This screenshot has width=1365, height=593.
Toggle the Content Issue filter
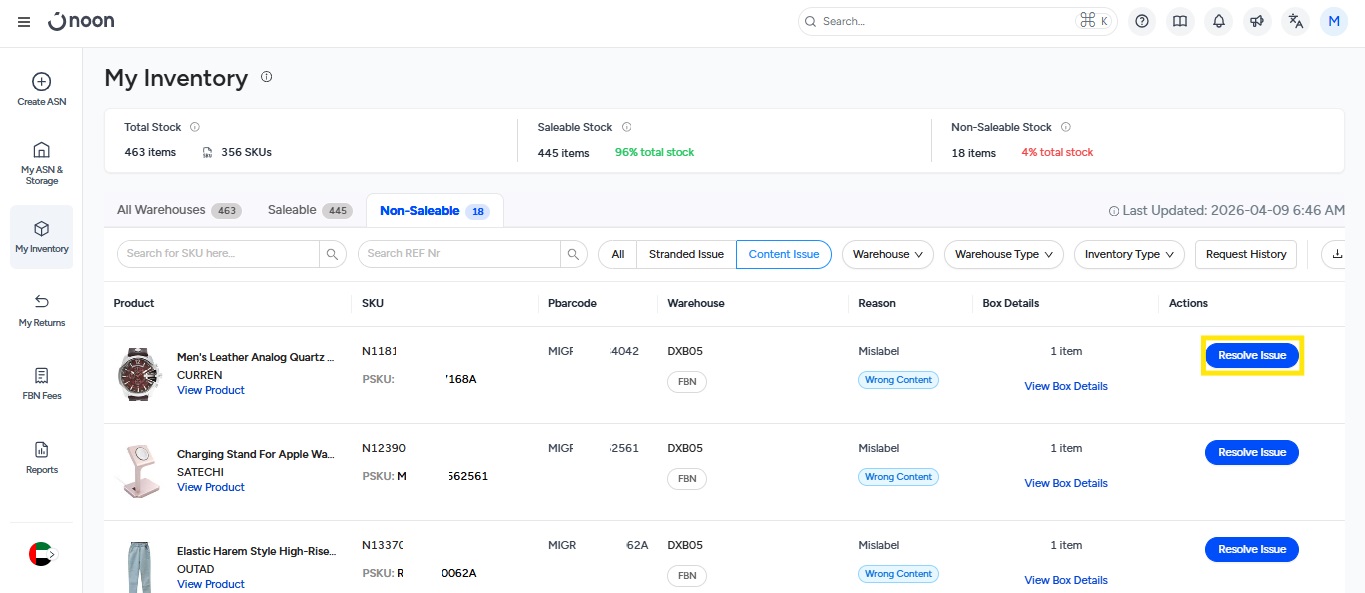pos(783,254)
